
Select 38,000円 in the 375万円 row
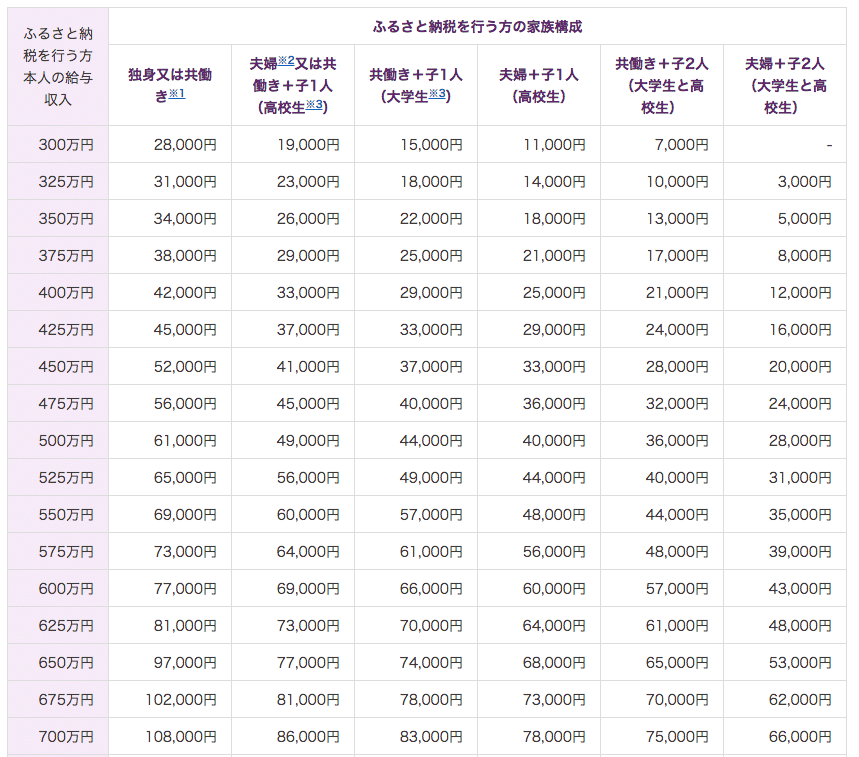(185, 256)
